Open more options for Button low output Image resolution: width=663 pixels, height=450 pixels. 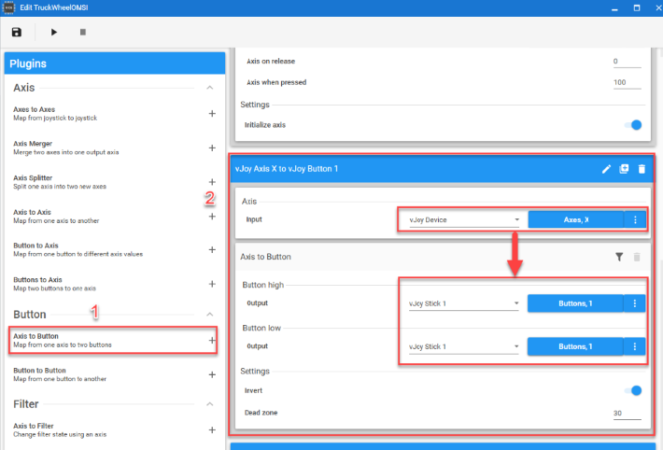(635, 346)
